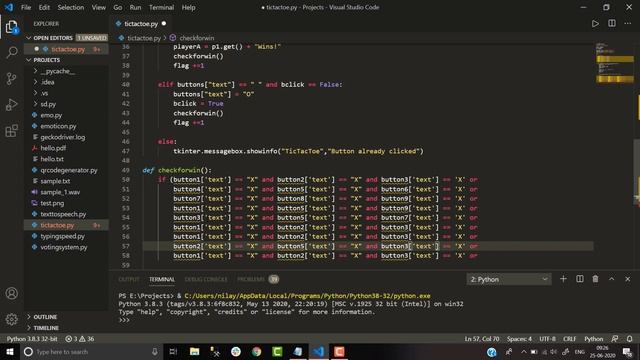
Task: Open the File menu
Action: click(x=26, y=7)
